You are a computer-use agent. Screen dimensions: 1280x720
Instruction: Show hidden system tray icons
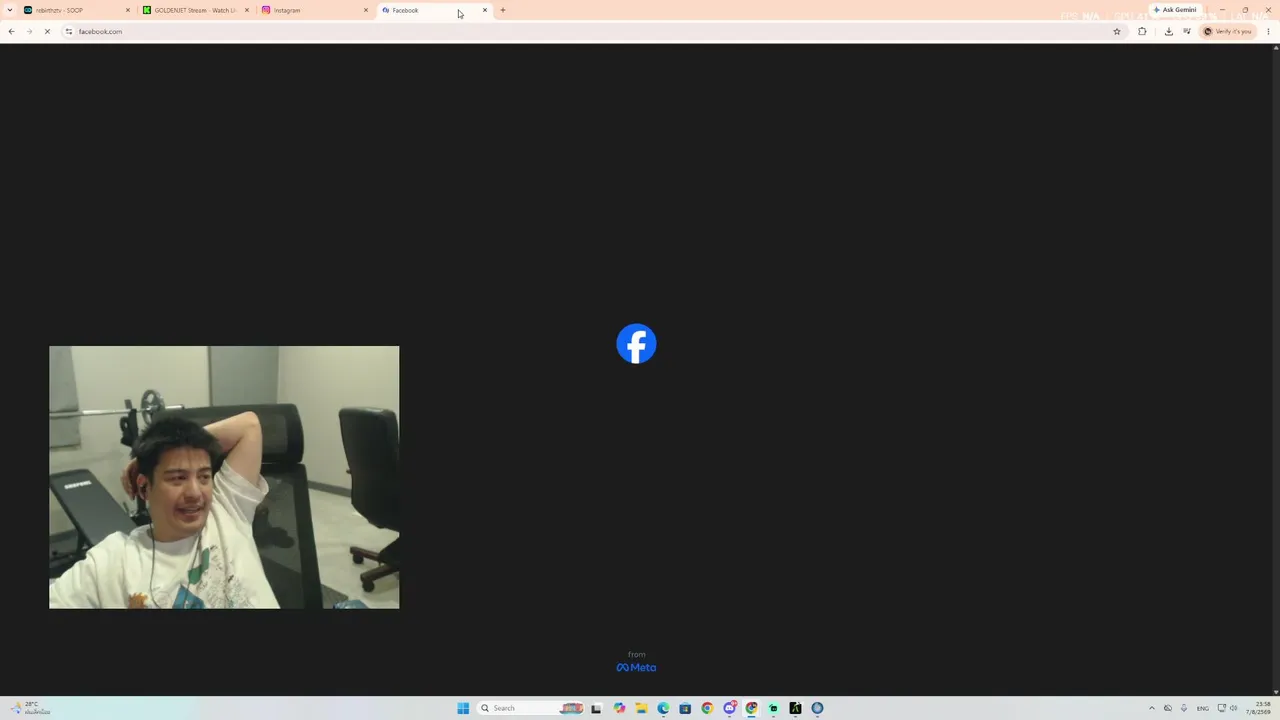coord(1152,708)
